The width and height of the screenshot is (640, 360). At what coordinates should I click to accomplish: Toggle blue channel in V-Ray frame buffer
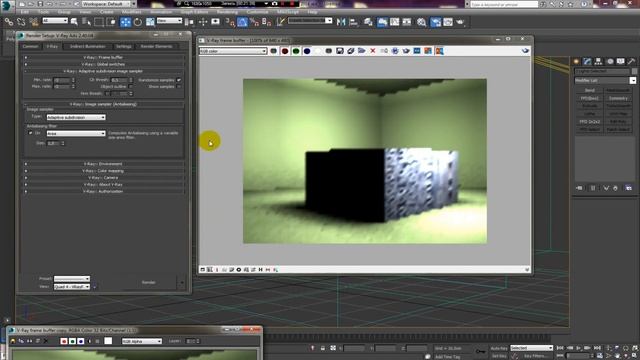tap(307, 51)
